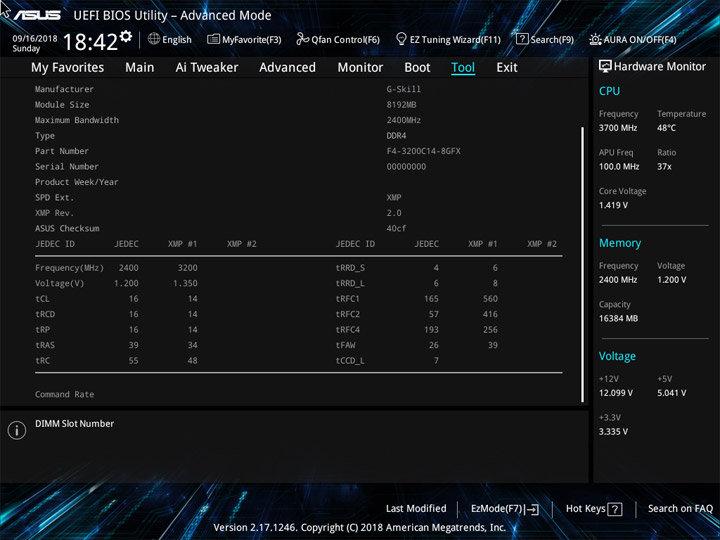The height and width of the screenshot is (540, 720).
Task: Click the tCL row label
Action: pos(42,299)
